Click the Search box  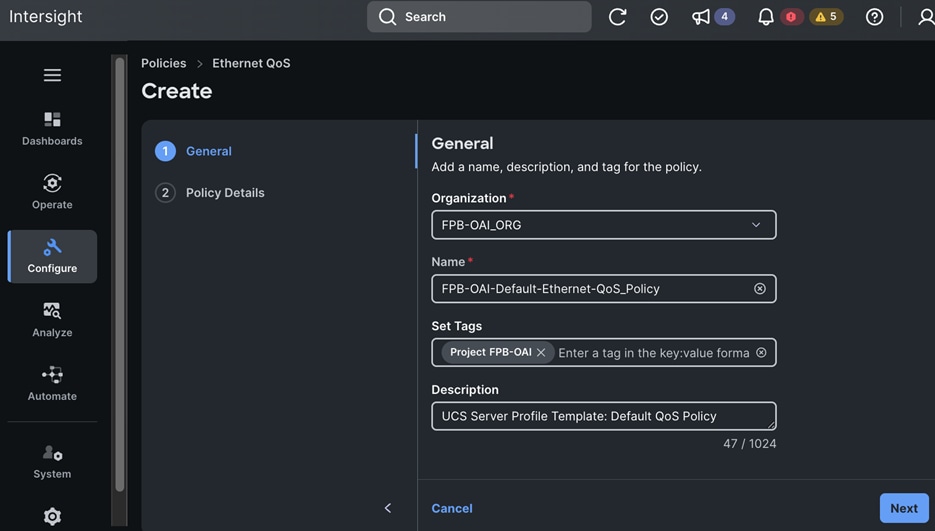[x=479, y=17]
